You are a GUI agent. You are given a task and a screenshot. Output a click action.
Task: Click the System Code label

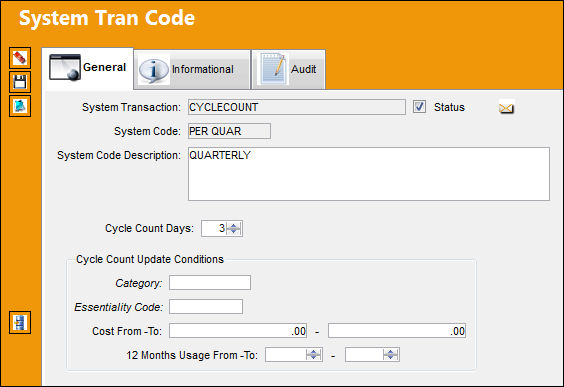(x=147, y=131)
